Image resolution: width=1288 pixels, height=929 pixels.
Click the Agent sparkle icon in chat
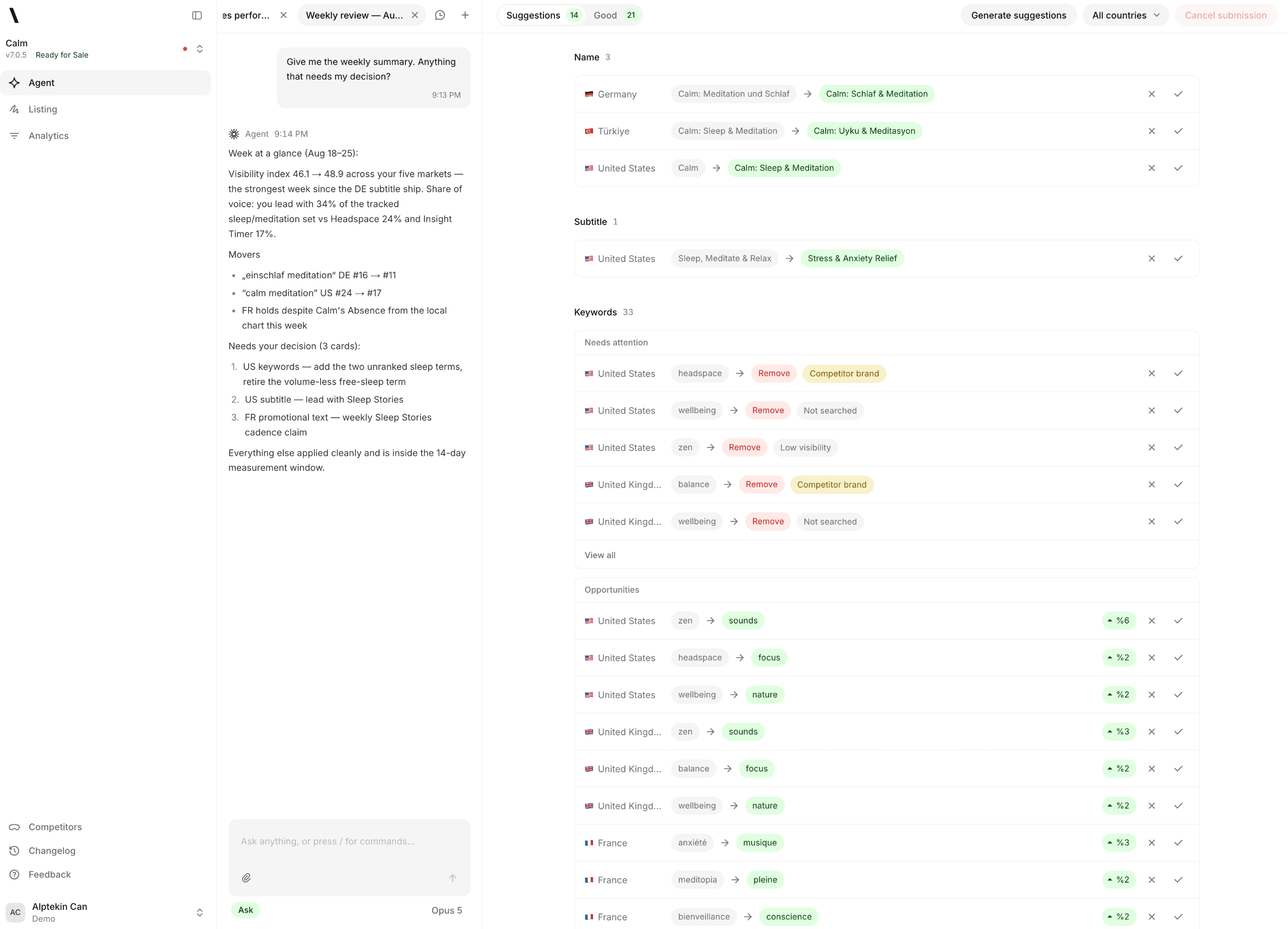pyautogui.click(x=234, y=134)
